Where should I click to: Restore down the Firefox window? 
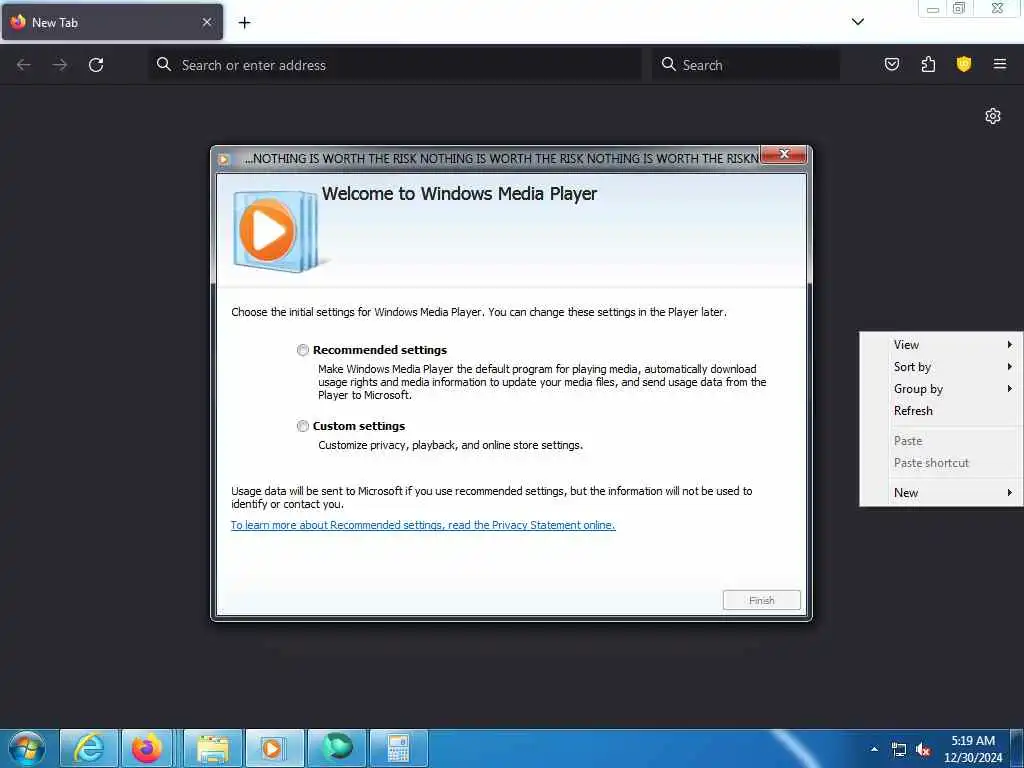click(959, 8)
